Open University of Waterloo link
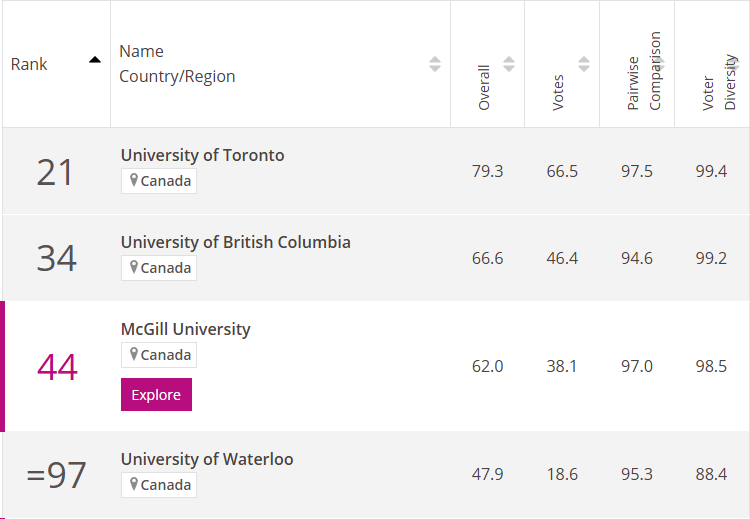The width and height of the screenshot is (750, 519). tap(207, 460)
